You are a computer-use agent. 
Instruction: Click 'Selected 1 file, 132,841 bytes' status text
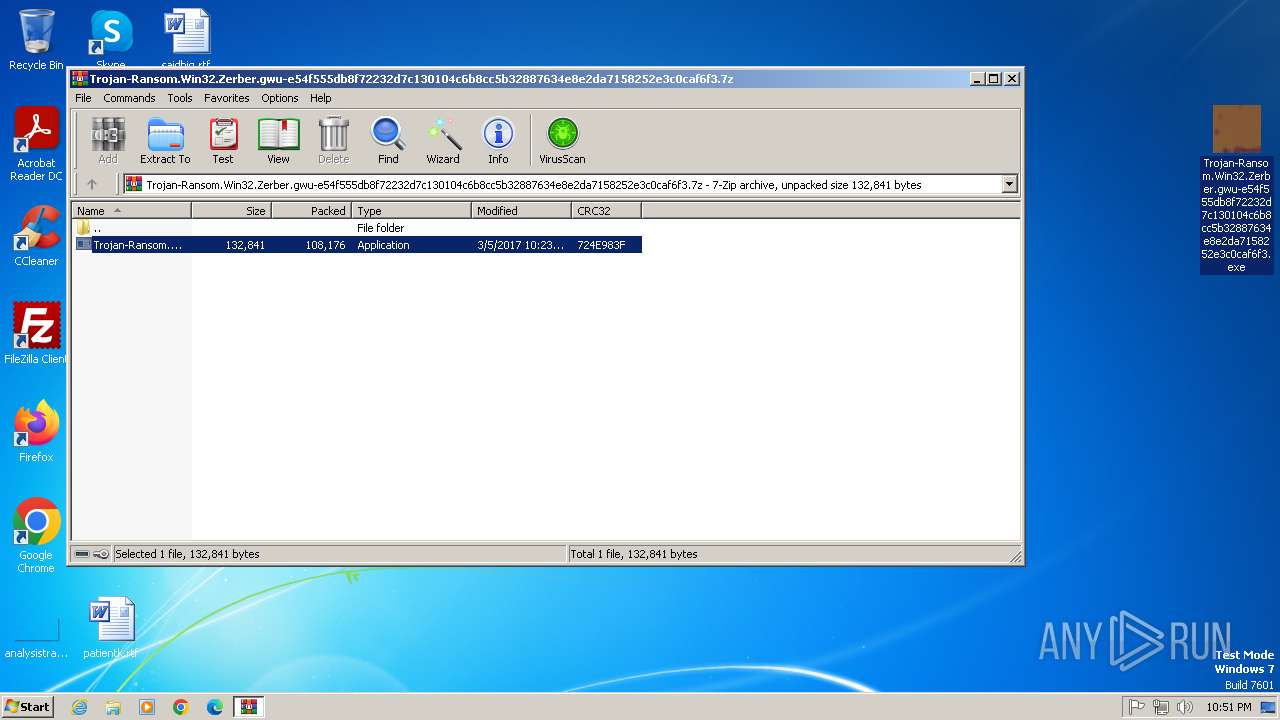(187, 554)
